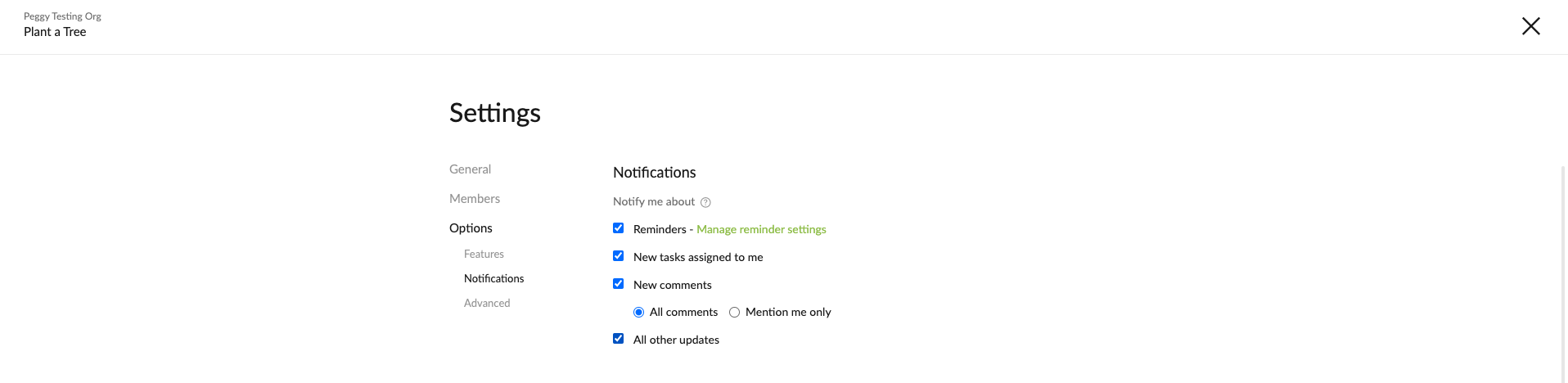The height and width of the screenshot is (383, 1568).
Task: Open the Advanced sub-section
Action: coord(487,304)
